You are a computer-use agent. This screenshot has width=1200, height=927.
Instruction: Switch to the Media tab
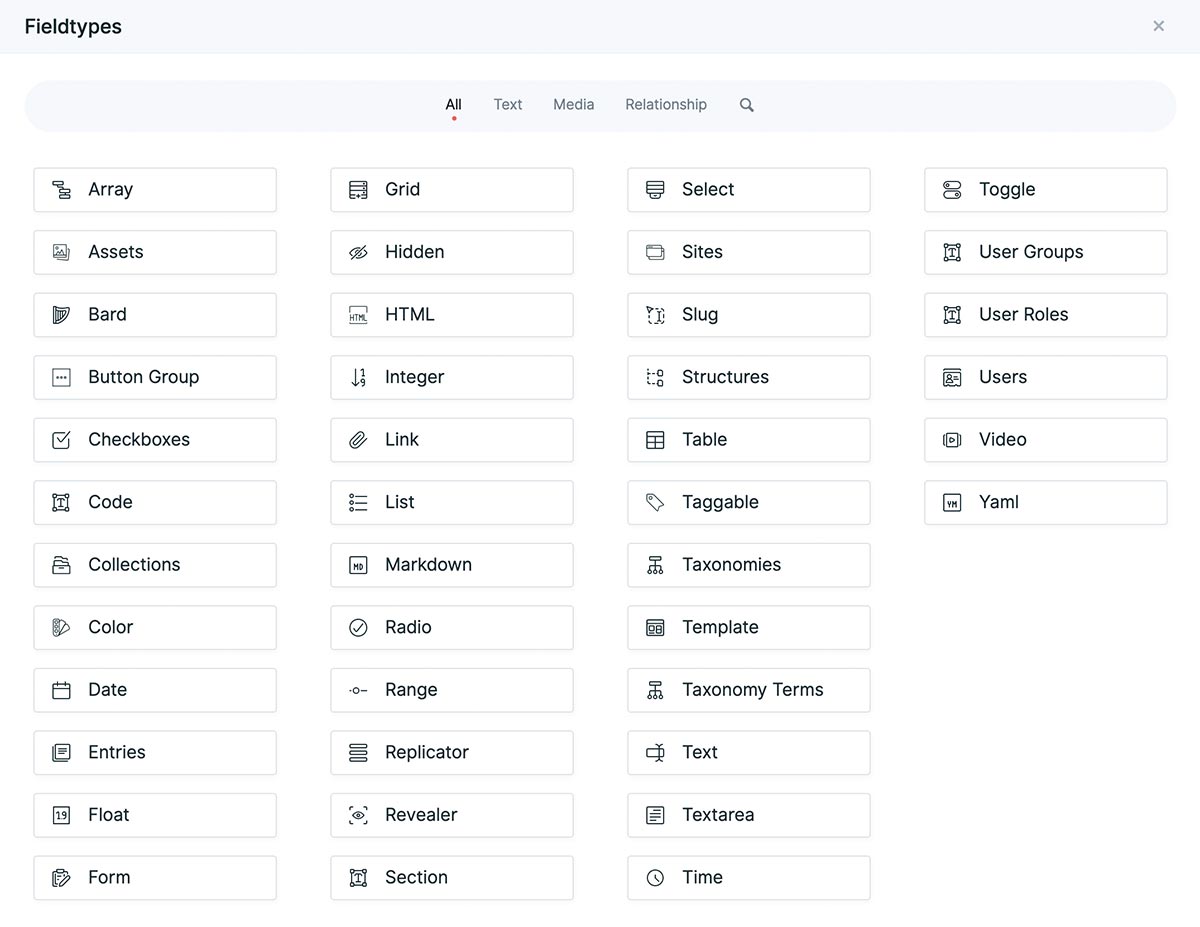pos(573,104)
